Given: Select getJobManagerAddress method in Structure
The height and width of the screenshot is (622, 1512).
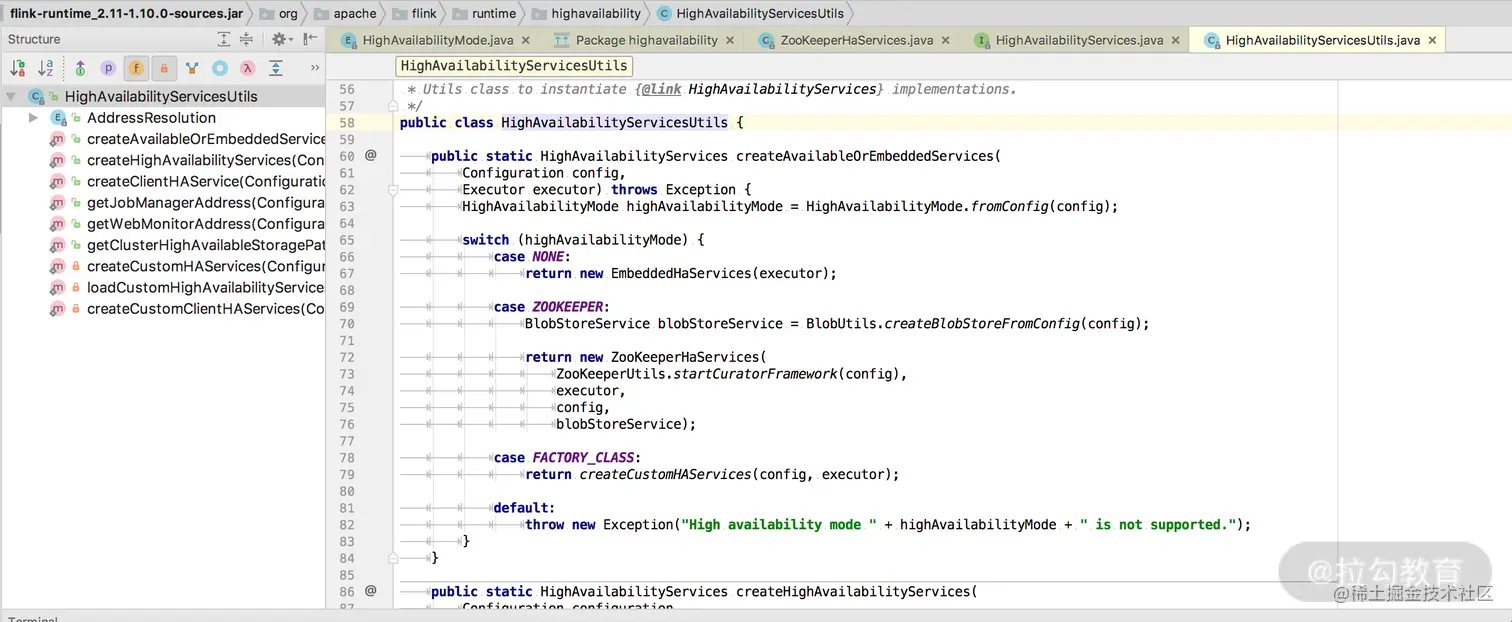Looking at the screenshot, I should click(x=206, y=202).
